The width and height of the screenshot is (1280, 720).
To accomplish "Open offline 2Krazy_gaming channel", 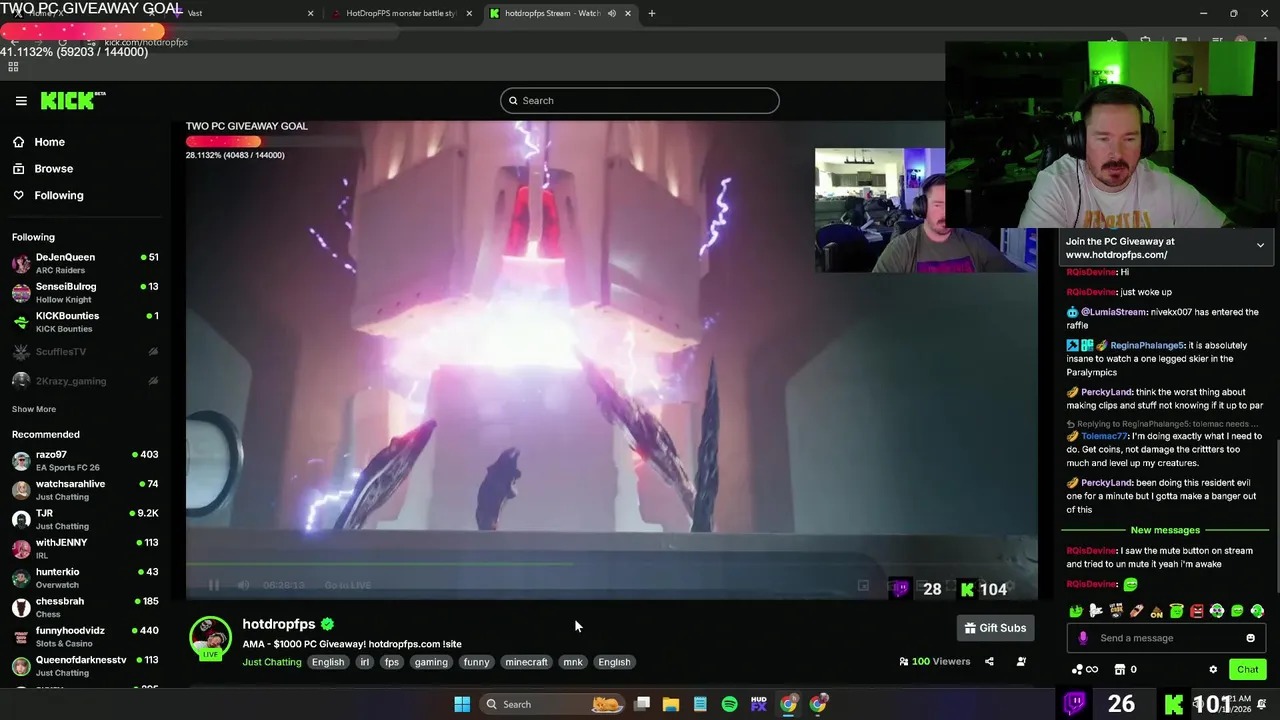I will 85,381.
